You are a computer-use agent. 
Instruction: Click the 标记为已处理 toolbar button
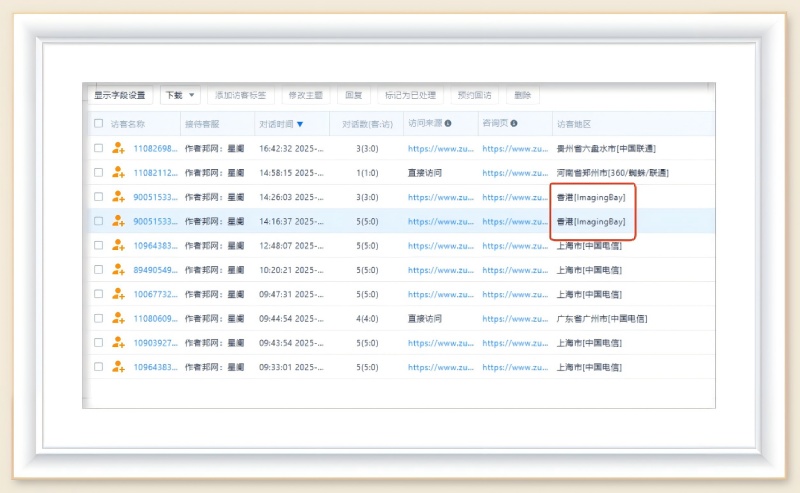[410, 95]
